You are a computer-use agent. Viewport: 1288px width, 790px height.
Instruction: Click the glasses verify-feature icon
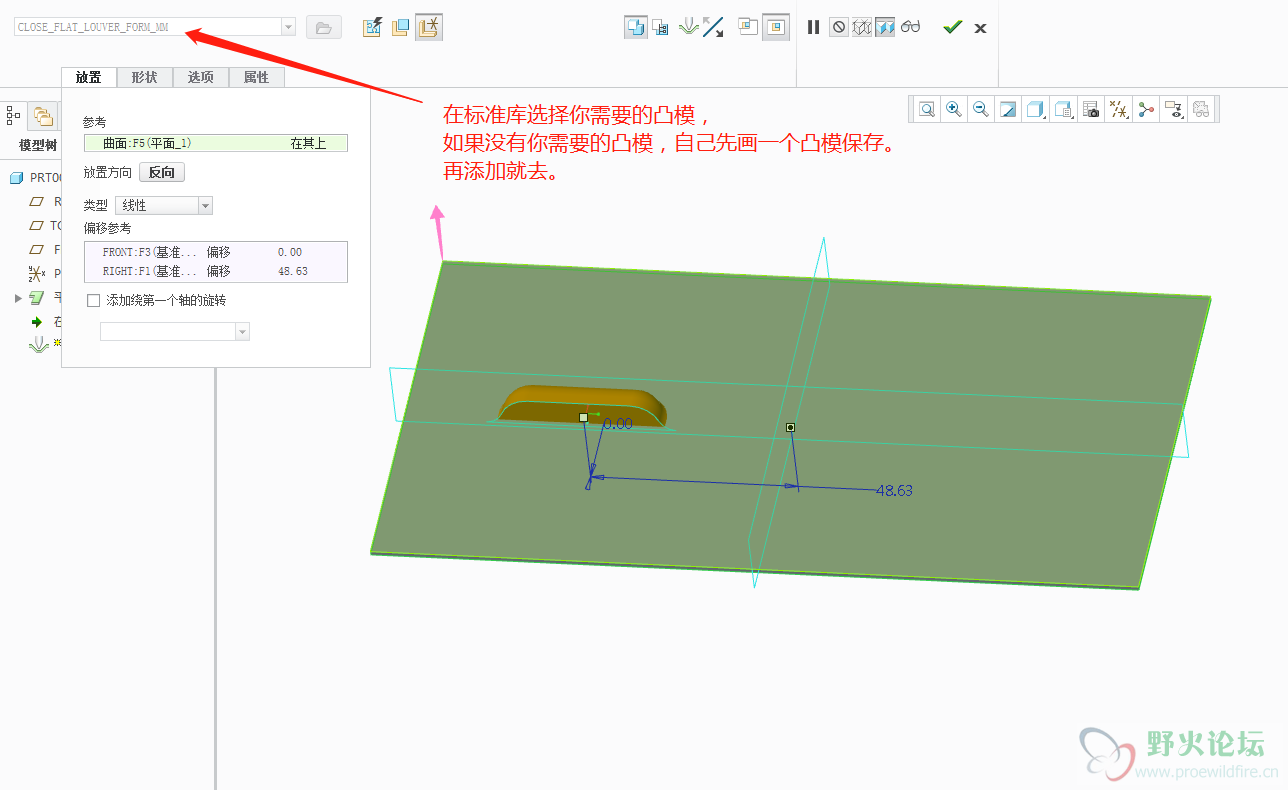[x=910, y=28]
